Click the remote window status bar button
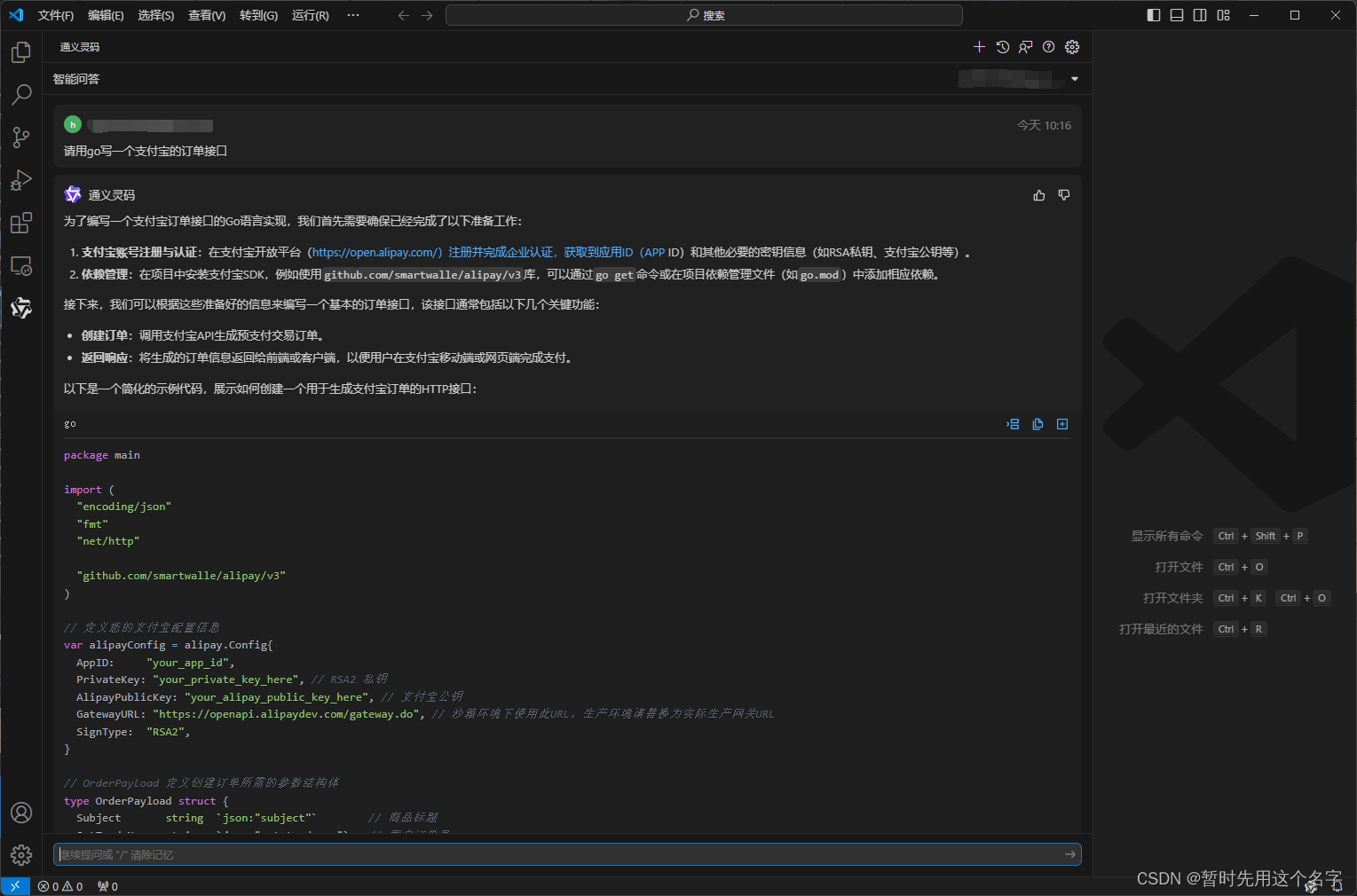The width and height of the screenshot is (1357, 896). point(15,886)
